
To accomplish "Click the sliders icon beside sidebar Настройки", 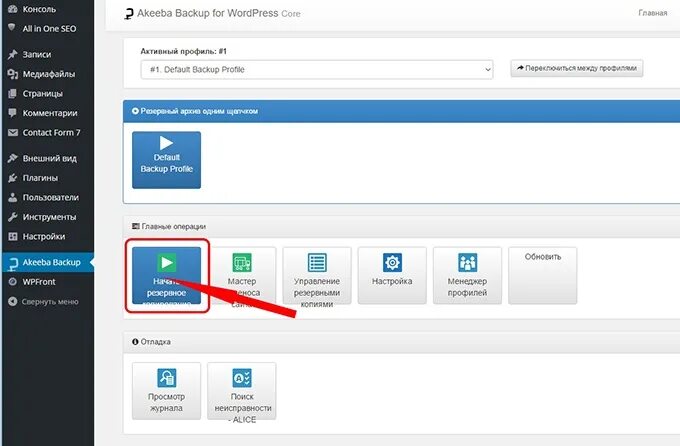I will pyautogui.click(x=13, y=236).
